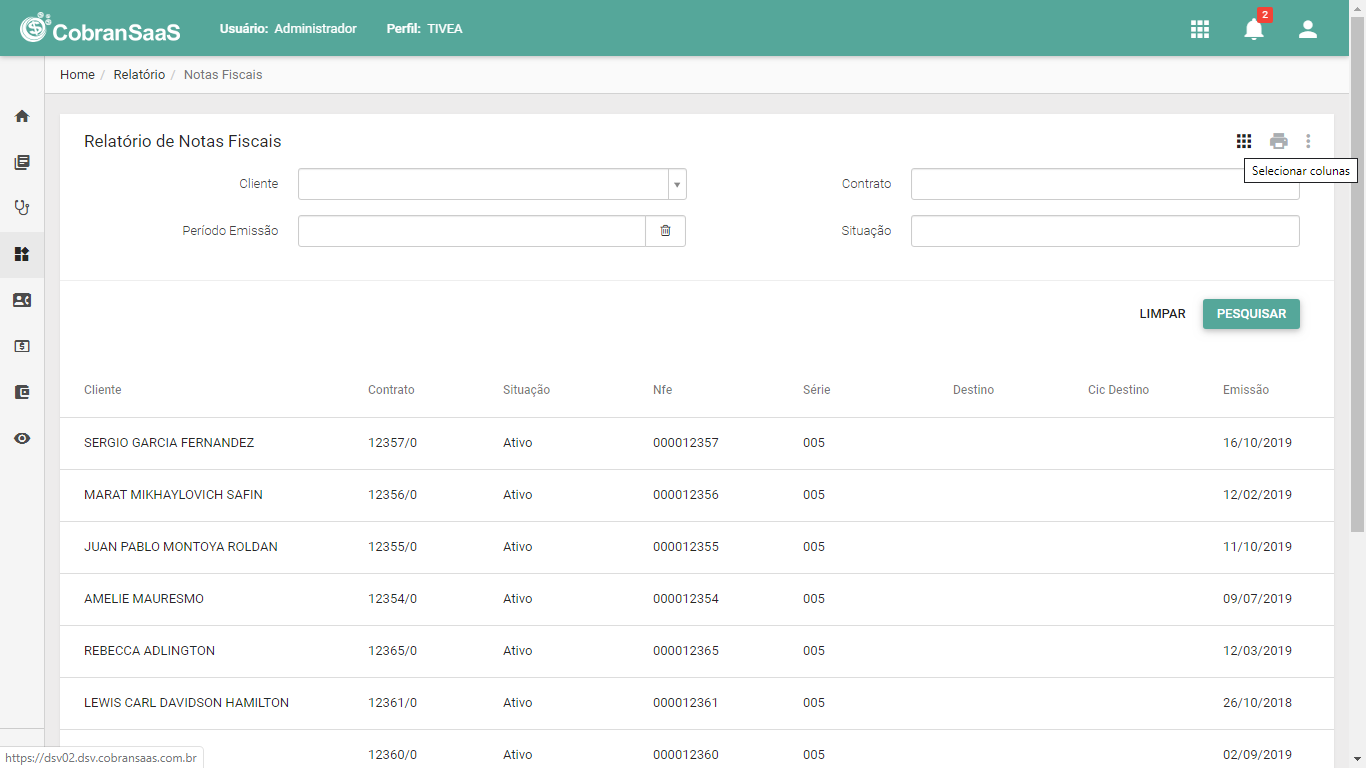
Task: Go to Home breadcrumb link
Action: click(77, 75)
